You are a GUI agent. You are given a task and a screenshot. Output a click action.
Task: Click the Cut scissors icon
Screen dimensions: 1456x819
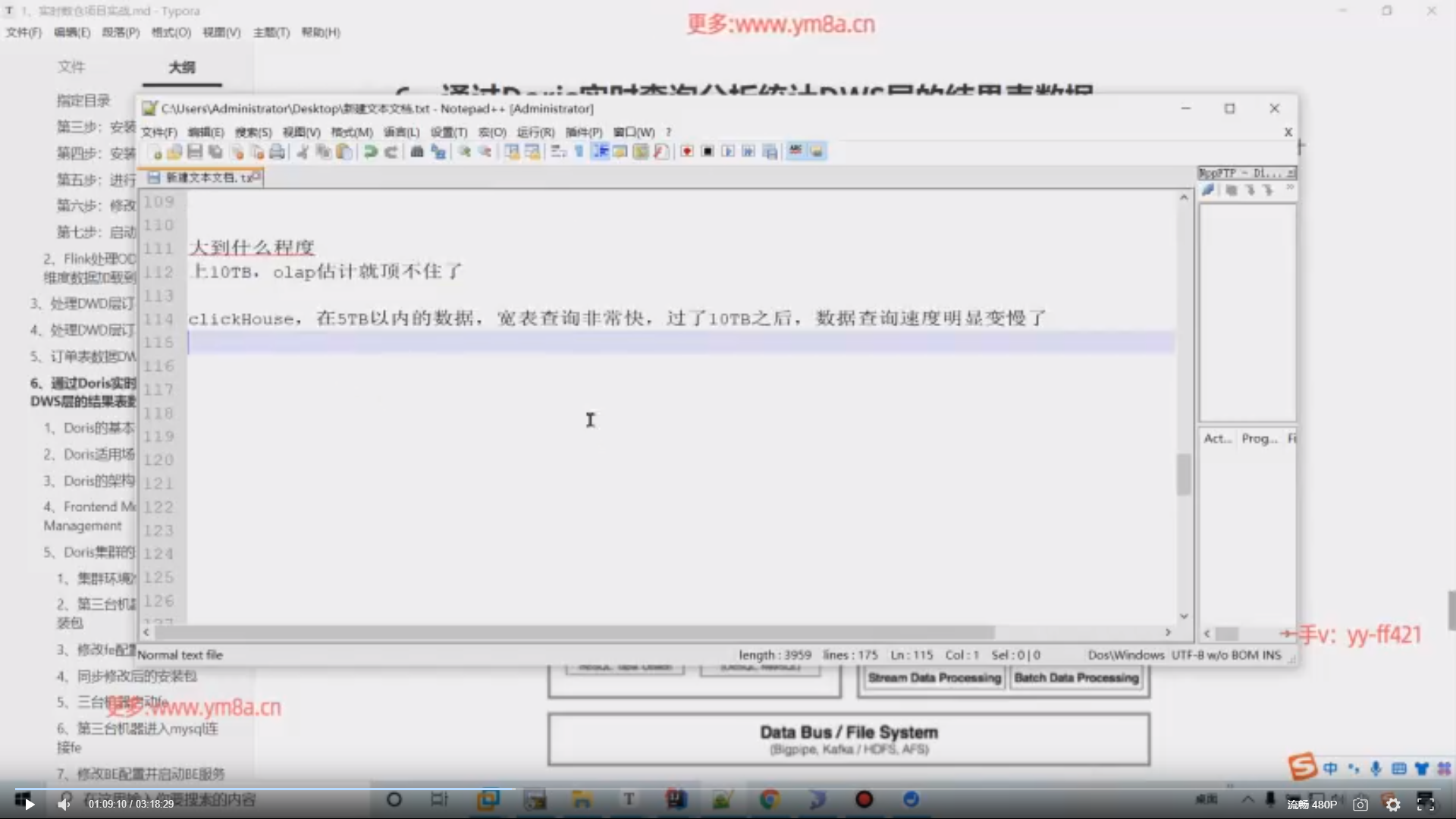point(303,152)
